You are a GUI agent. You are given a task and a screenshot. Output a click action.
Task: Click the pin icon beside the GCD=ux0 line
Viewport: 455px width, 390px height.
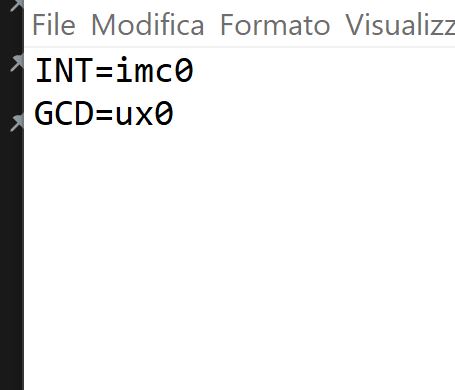[17, 122]
